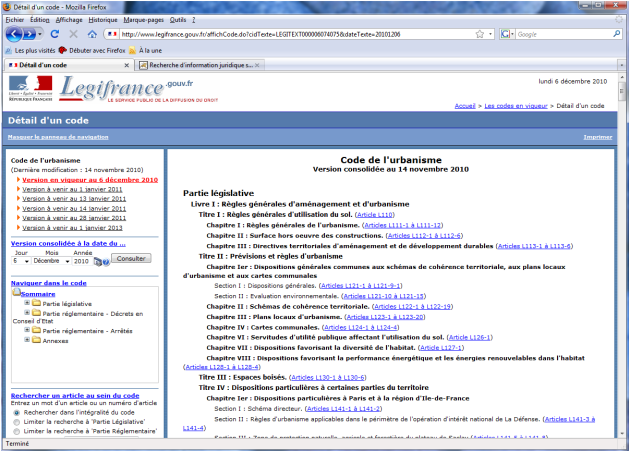630x452 pixels.
Task: Open the tab list dropdown at tab bar end
Action: pyautogui.click(x=622, y=65)
